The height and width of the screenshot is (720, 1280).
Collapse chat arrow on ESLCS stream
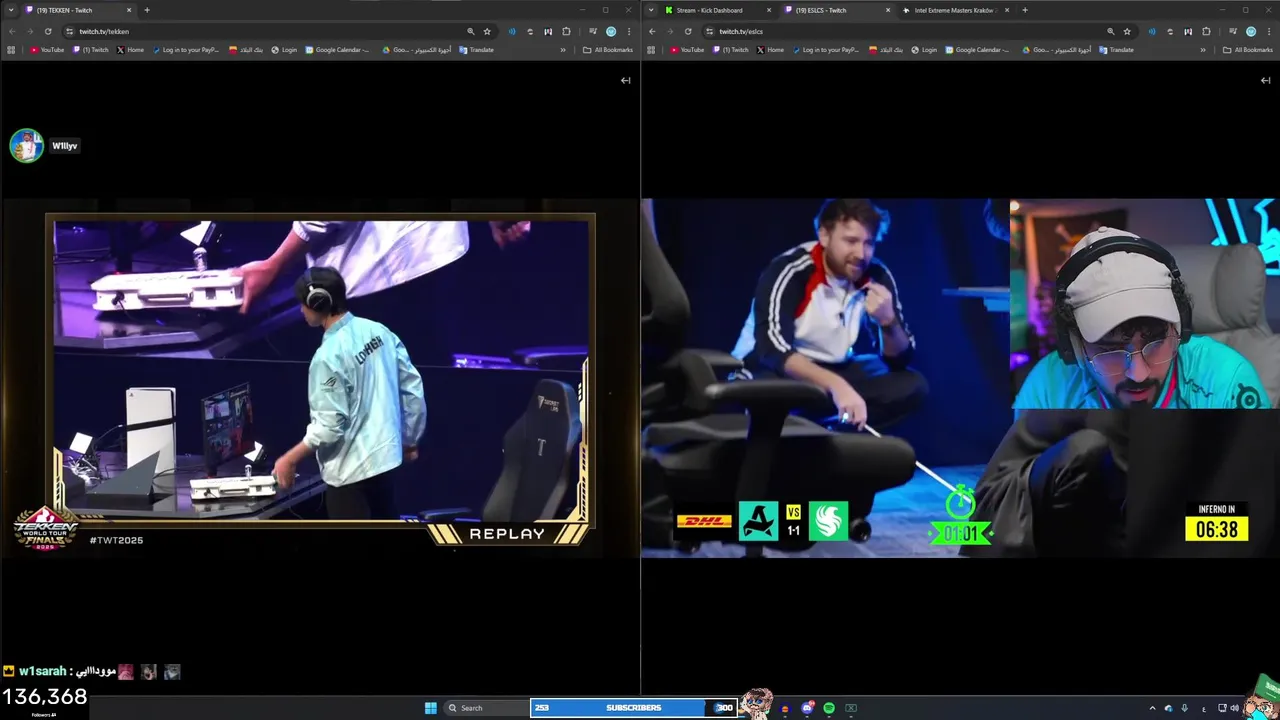click(1266, 80)
